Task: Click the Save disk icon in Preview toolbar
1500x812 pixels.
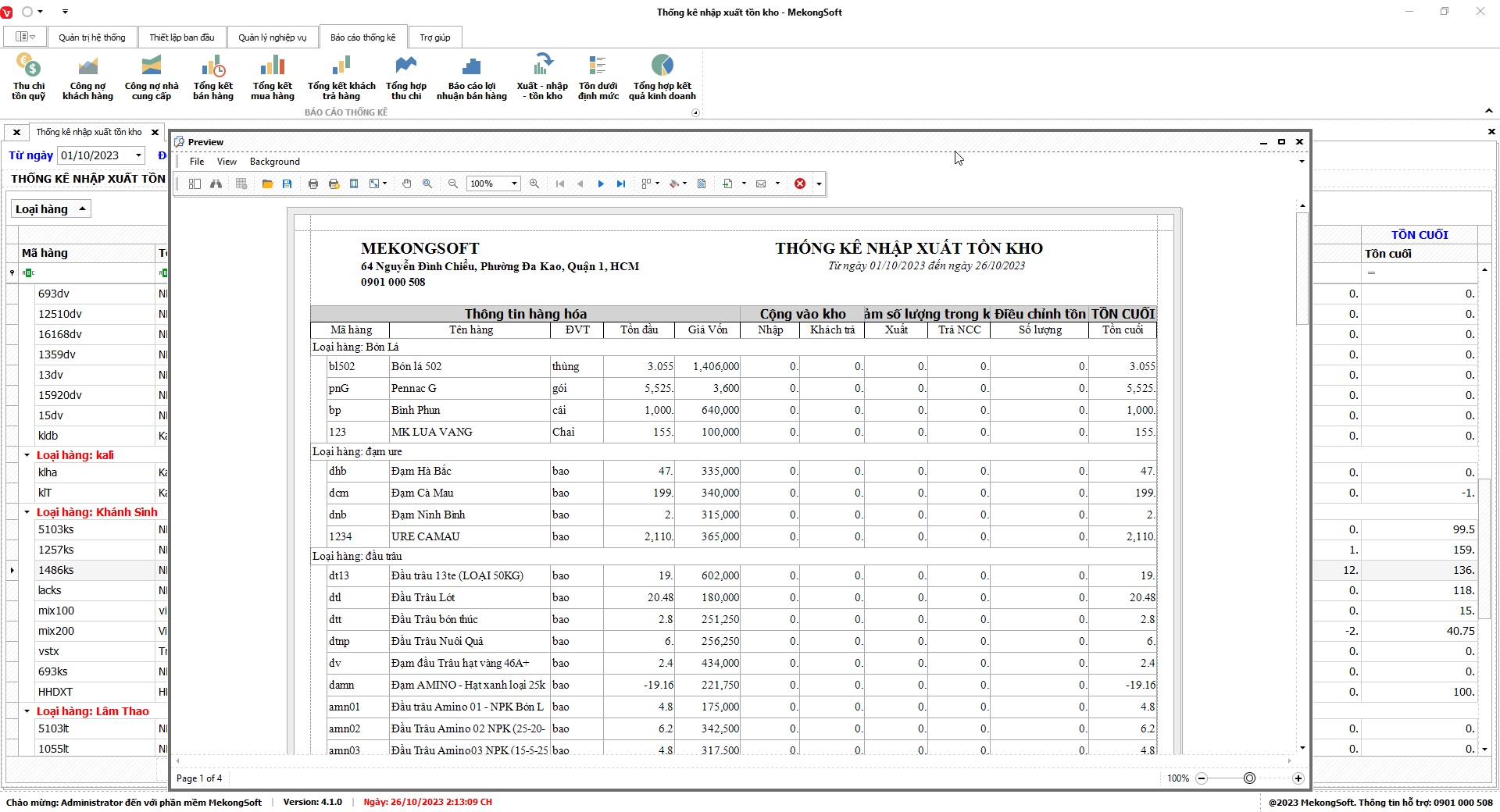Action: coord(287,183)
